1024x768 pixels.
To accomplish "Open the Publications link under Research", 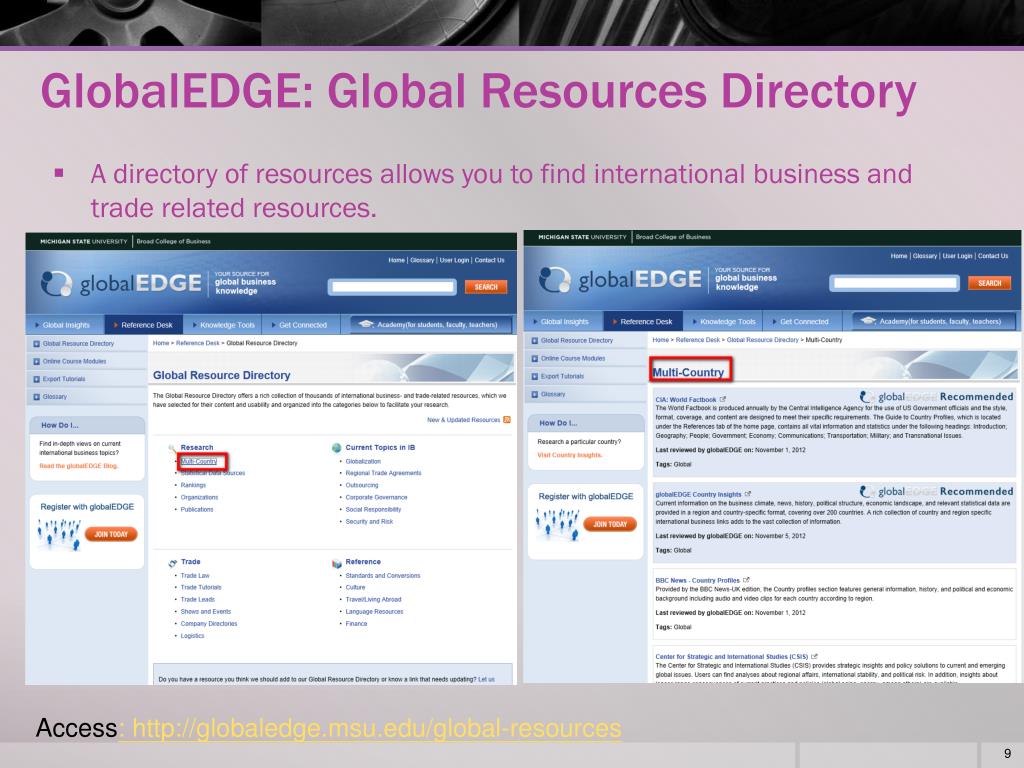I will tap(197, 509).
